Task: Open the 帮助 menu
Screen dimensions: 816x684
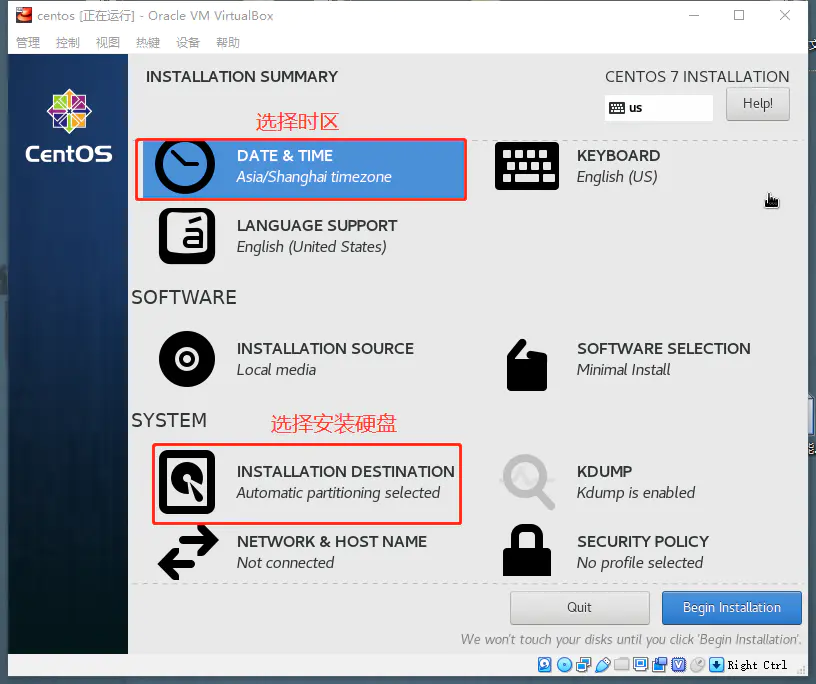Action: click(228, 42)
